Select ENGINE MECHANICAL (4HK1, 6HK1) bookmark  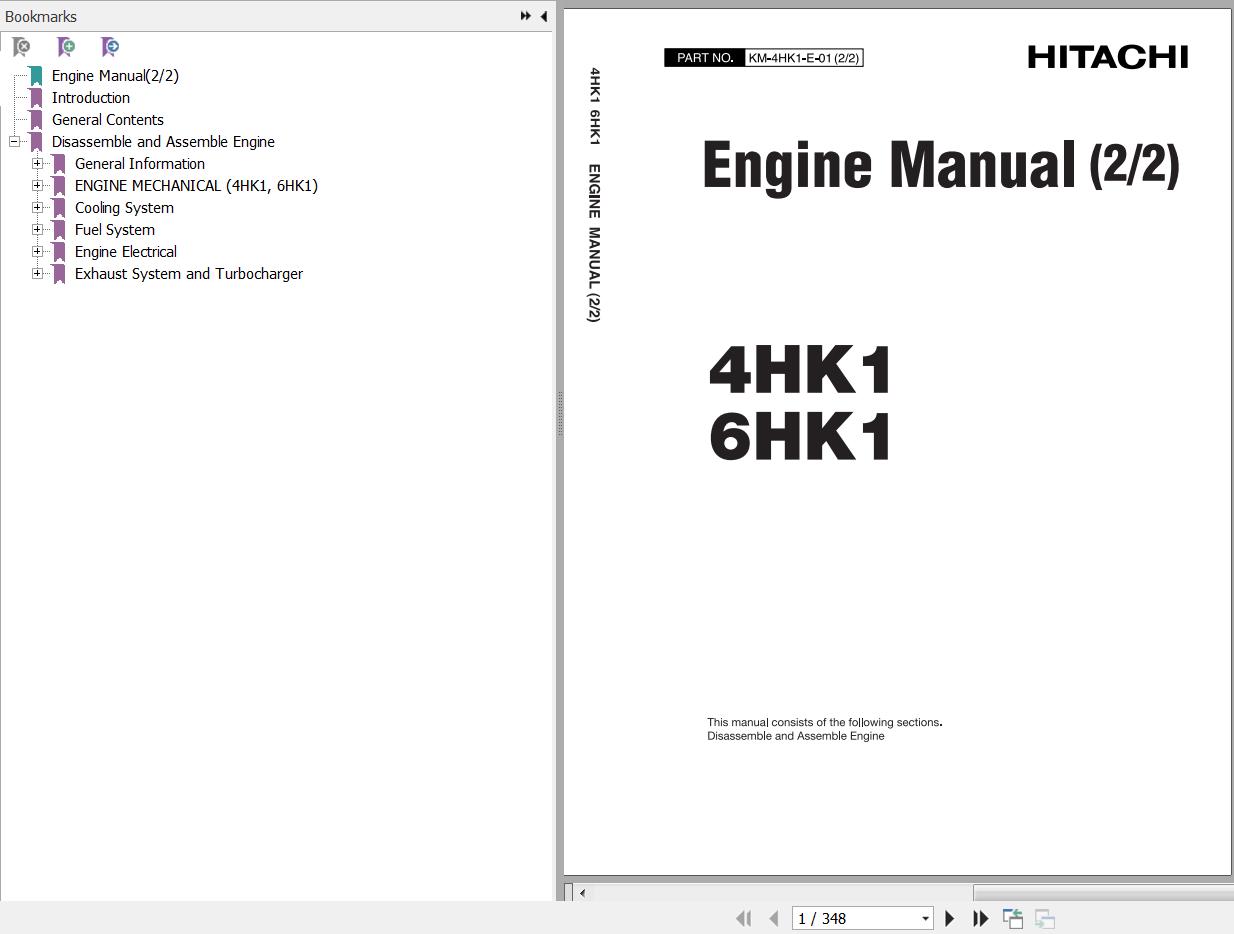pyautogui.click(x=196, y=186)
